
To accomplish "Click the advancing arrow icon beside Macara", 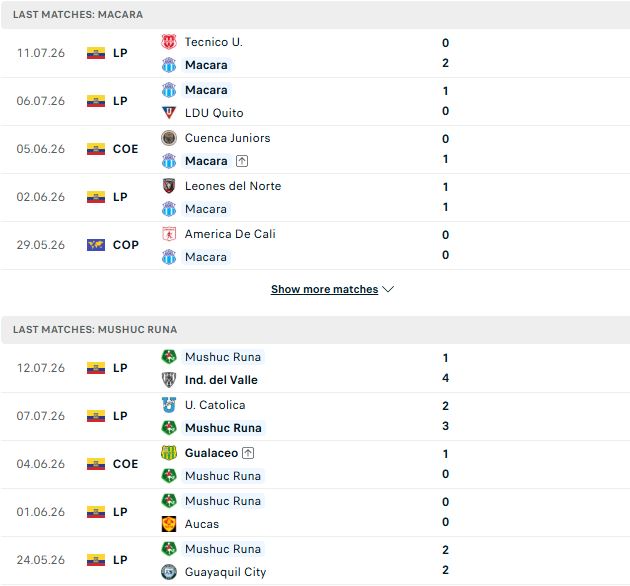I will [x=241, y=161].
